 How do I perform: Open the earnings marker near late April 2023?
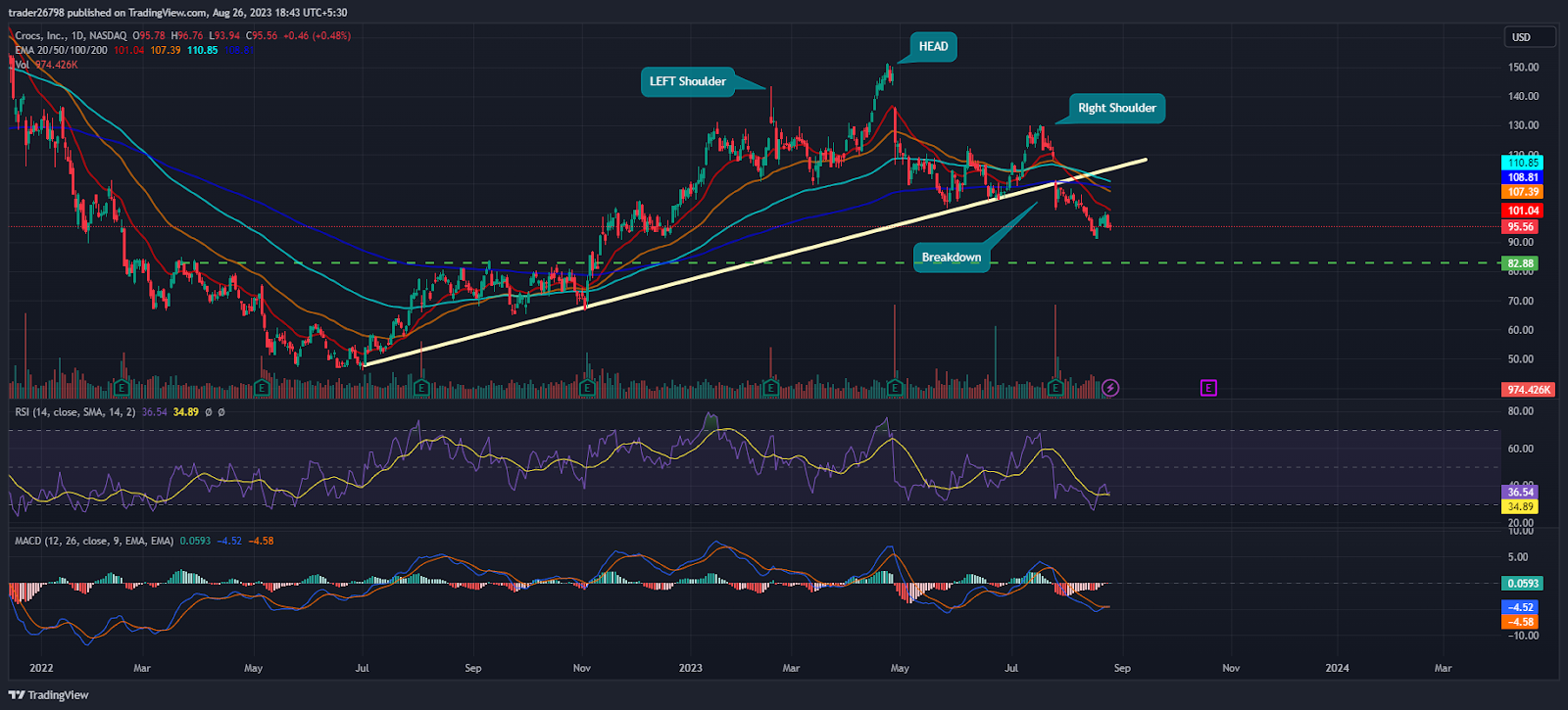(x=895, y=388)
